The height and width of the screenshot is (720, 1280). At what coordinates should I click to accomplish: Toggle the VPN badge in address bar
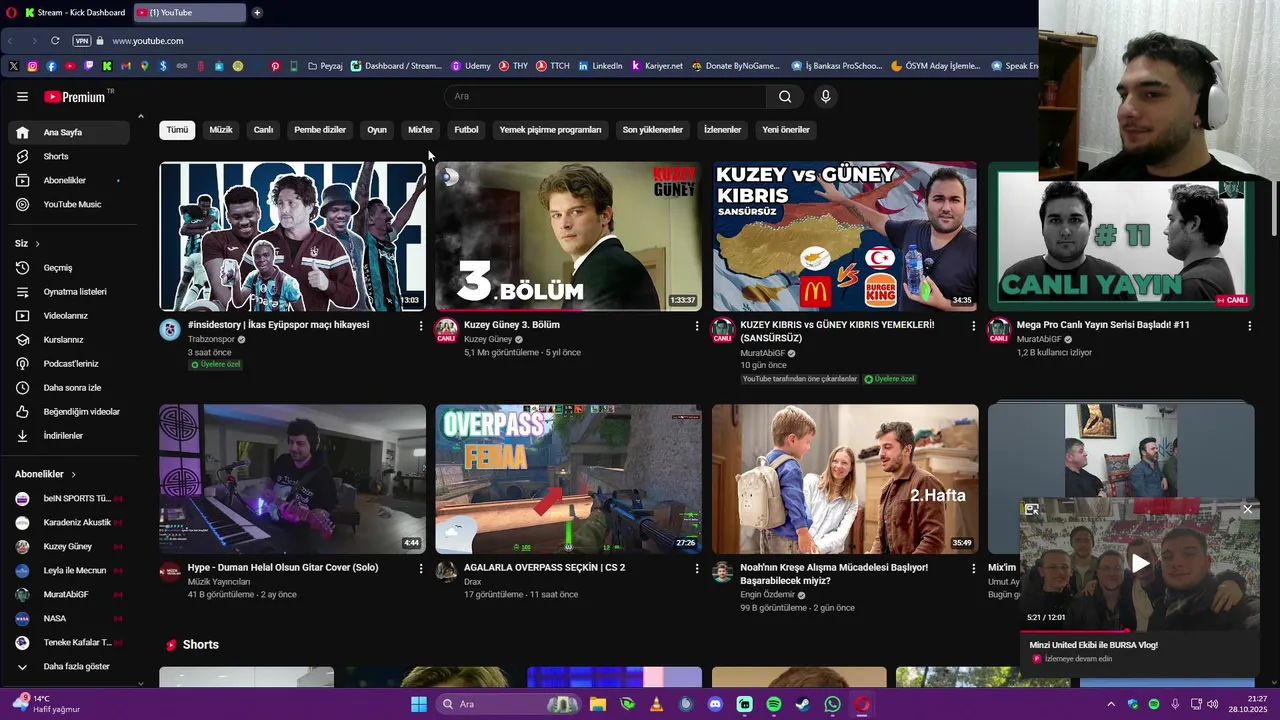click(82, 41)
